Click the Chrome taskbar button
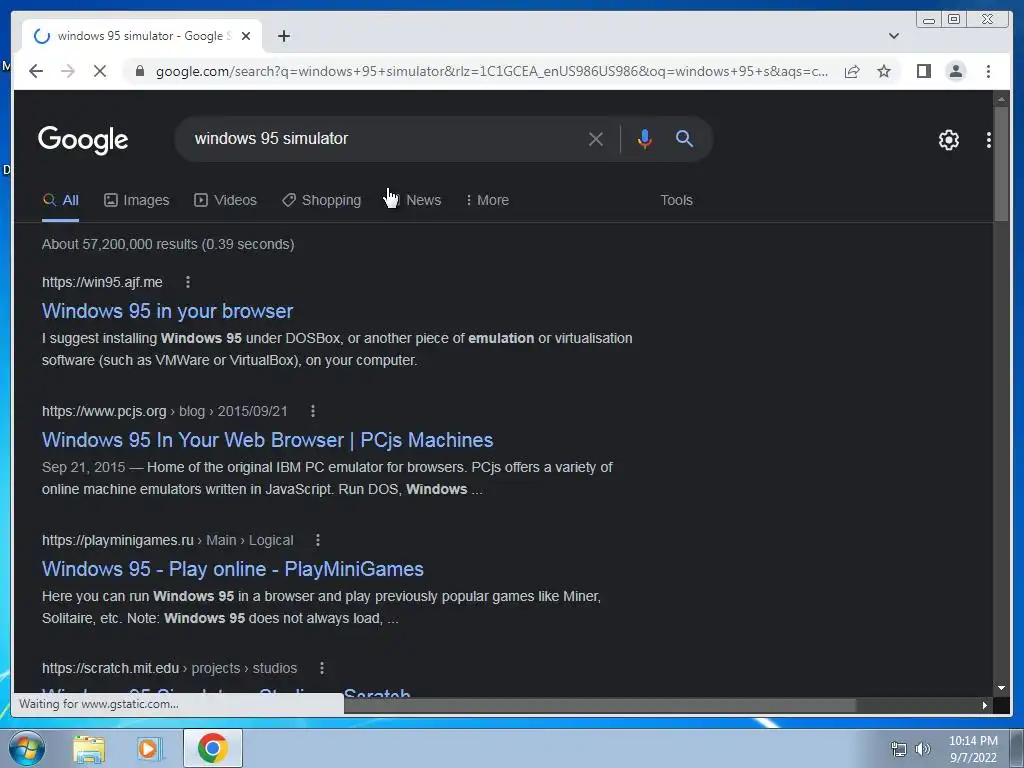 pyautogui.click(x=213, y=748)
